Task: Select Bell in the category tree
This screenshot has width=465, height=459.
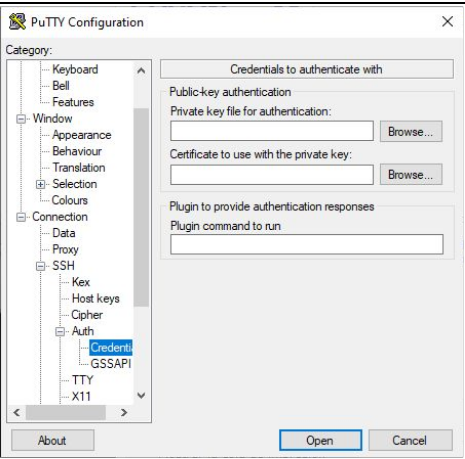Action: coord(61,86)
